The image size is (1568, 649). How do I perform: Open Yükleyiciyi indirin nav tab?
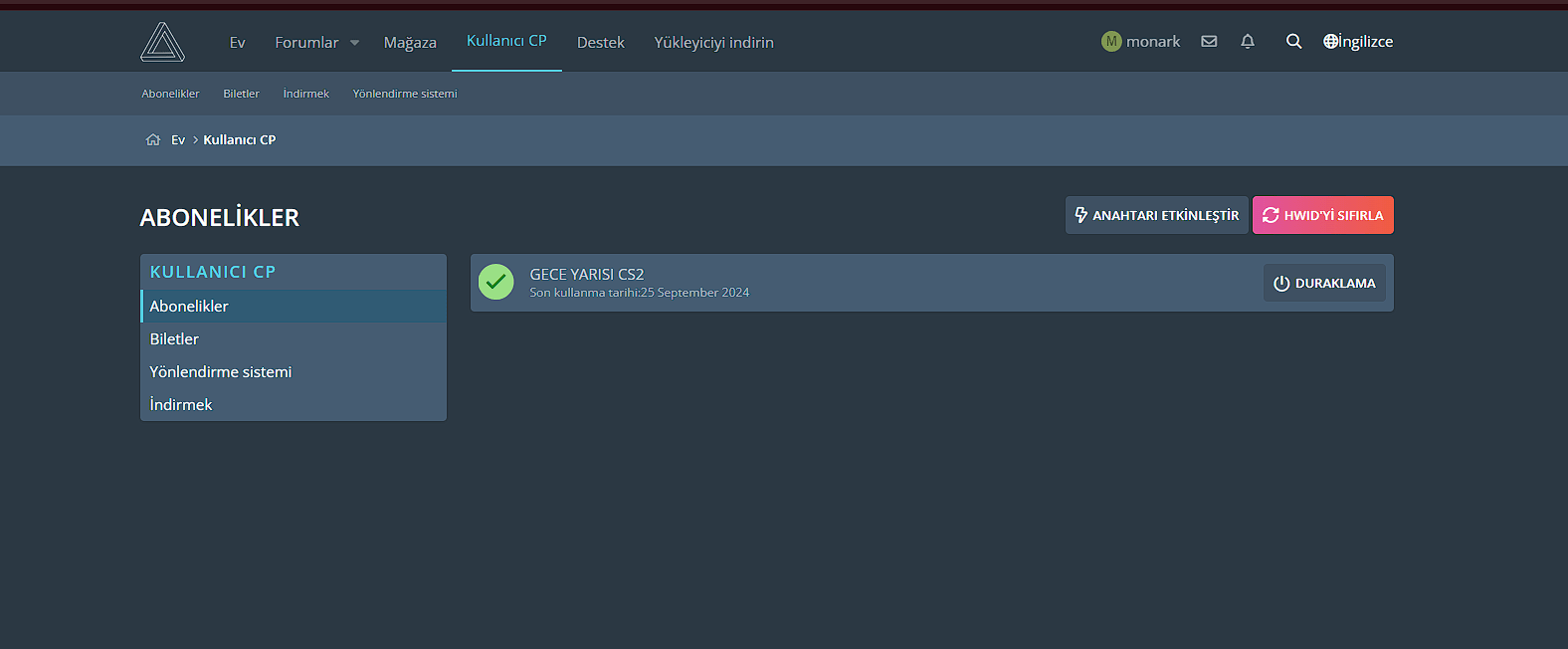(x=713, y=43)
